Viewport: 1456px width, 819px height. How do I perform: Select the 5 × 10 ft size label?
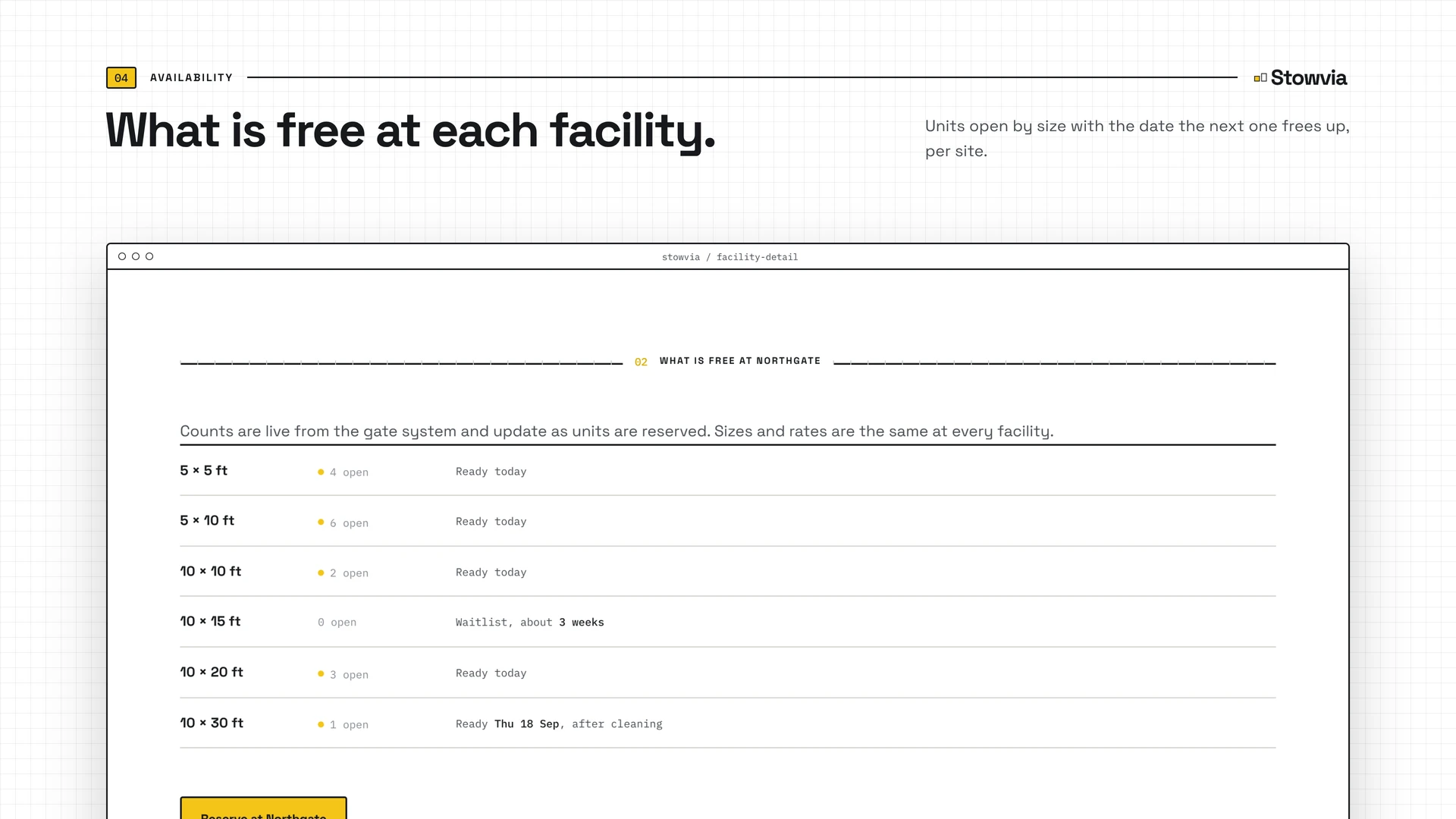(x=207, y=520)
